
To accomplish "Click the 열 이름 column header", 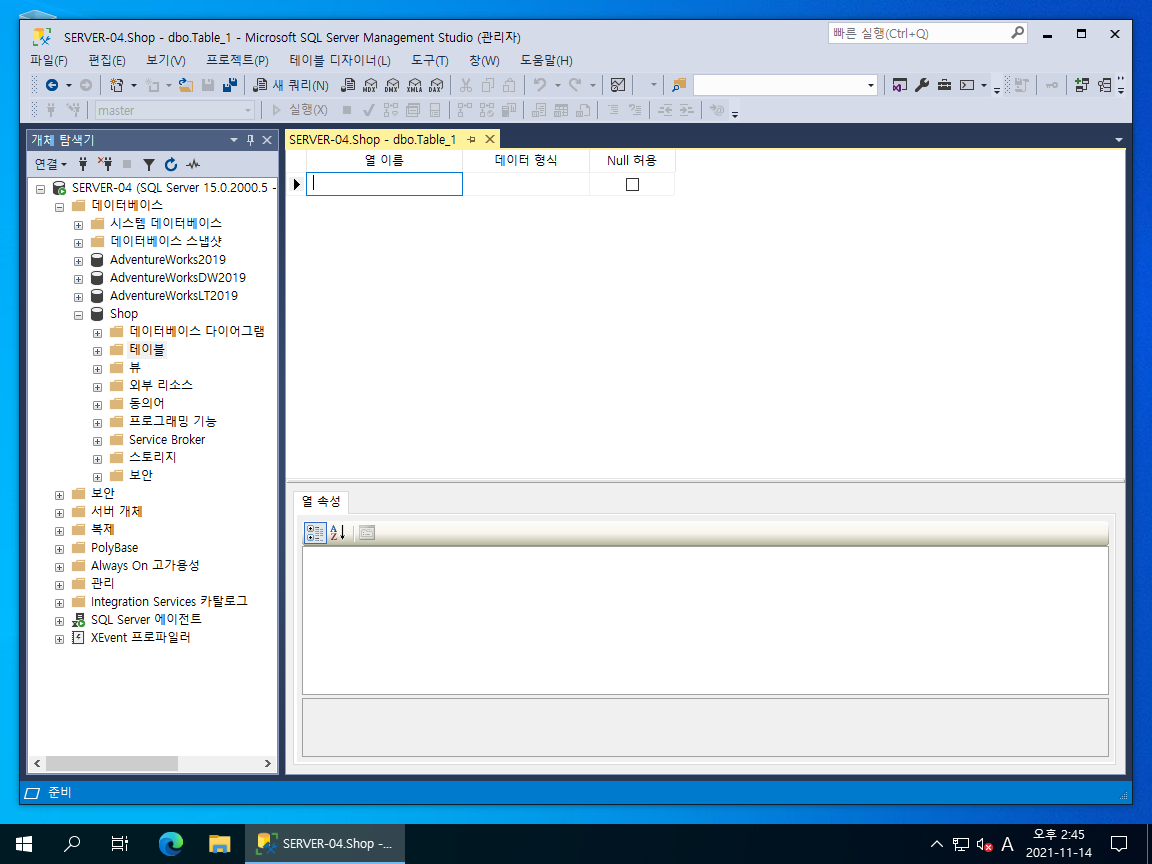I will tap(384, 161).
